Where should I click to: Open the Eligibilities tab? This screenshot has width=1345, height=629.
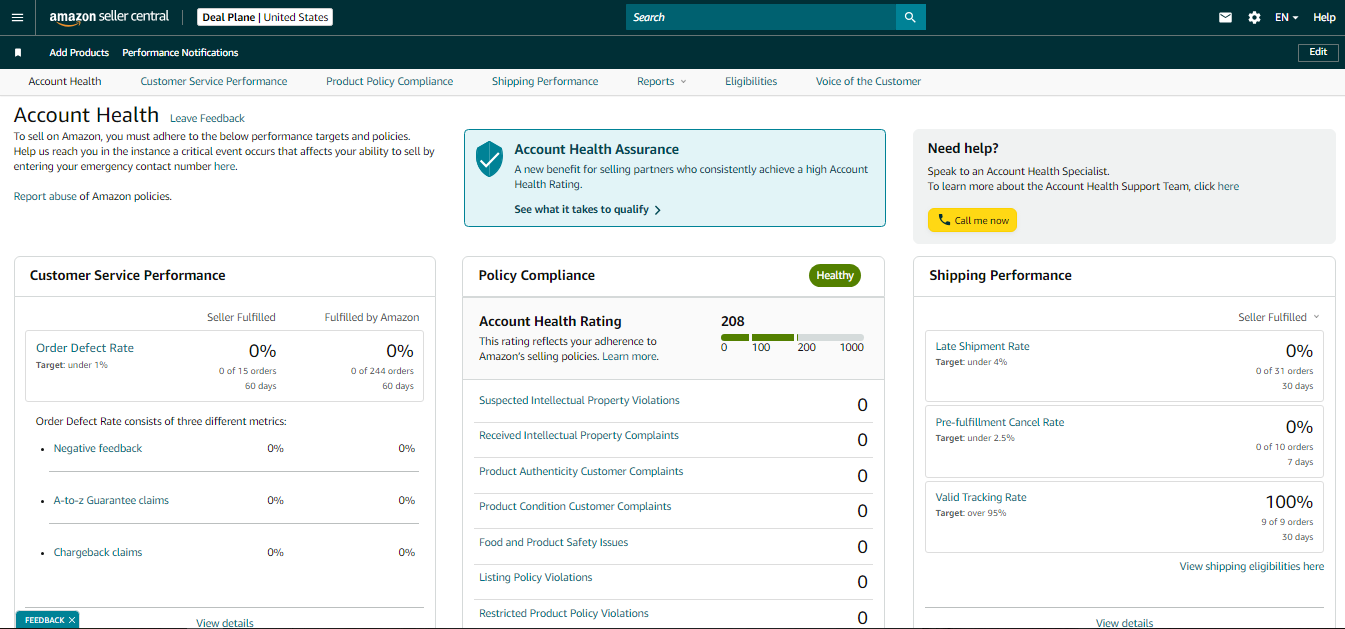[x=751, y=81]
